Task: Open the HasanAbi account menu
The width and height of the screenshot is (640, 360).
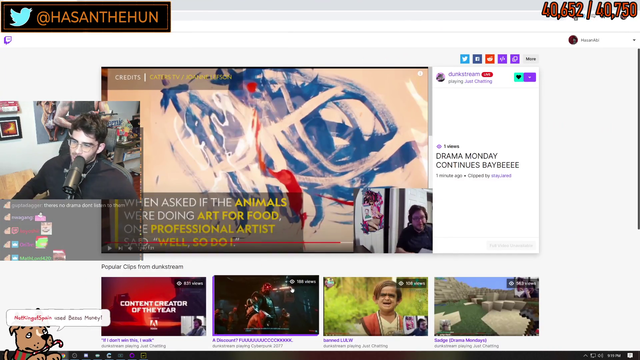Action: click(x=634, y=40)
